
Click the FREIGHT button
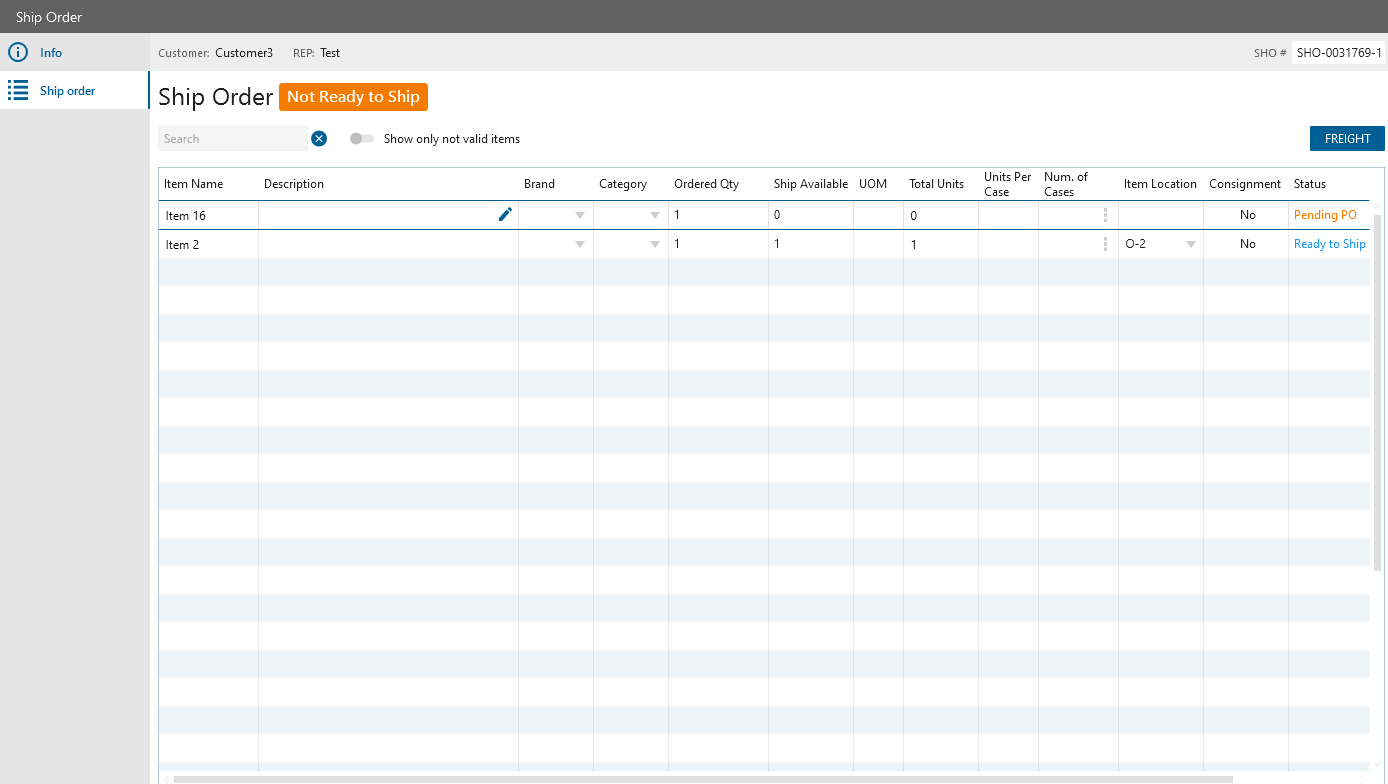[x=1347, y=139]
